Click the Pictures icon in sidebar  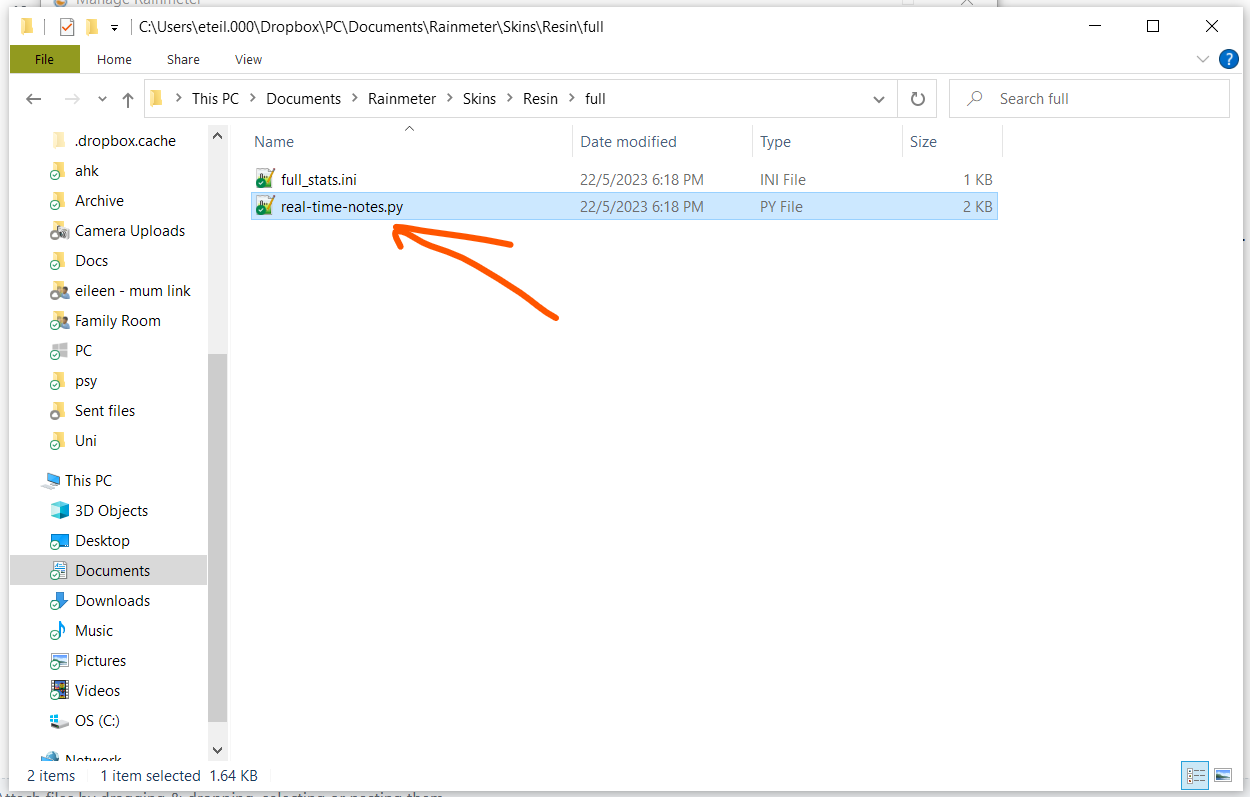[59, 660]
